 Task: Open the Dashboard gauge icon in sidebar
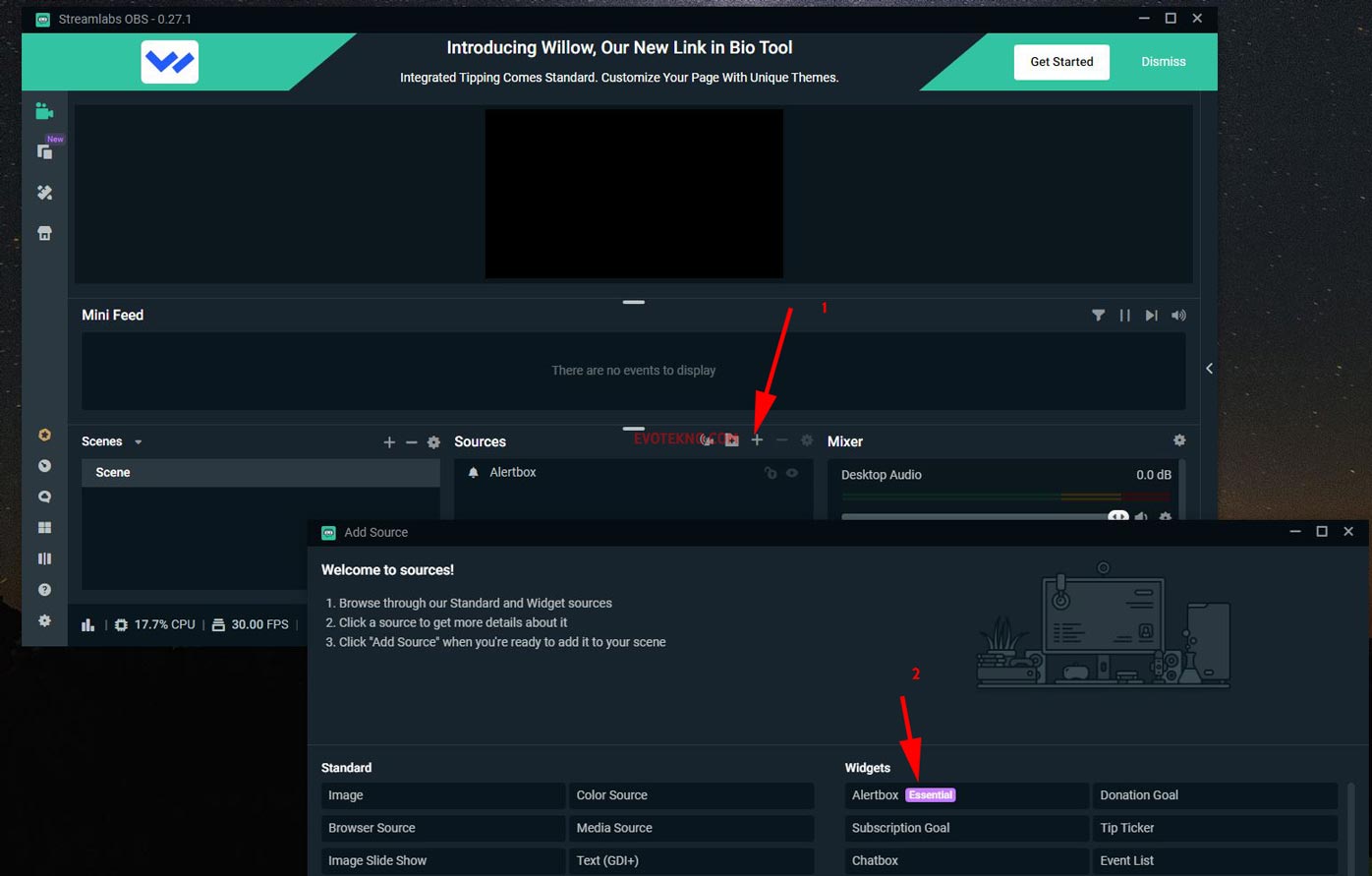point(44,466)
